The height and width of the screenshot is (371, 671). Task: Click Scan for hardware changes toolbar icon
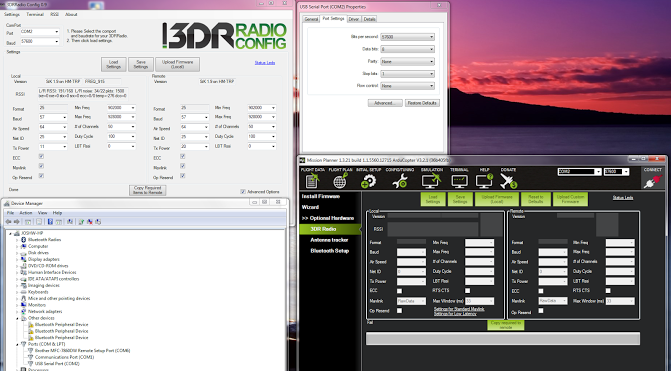tap(70, 222)
